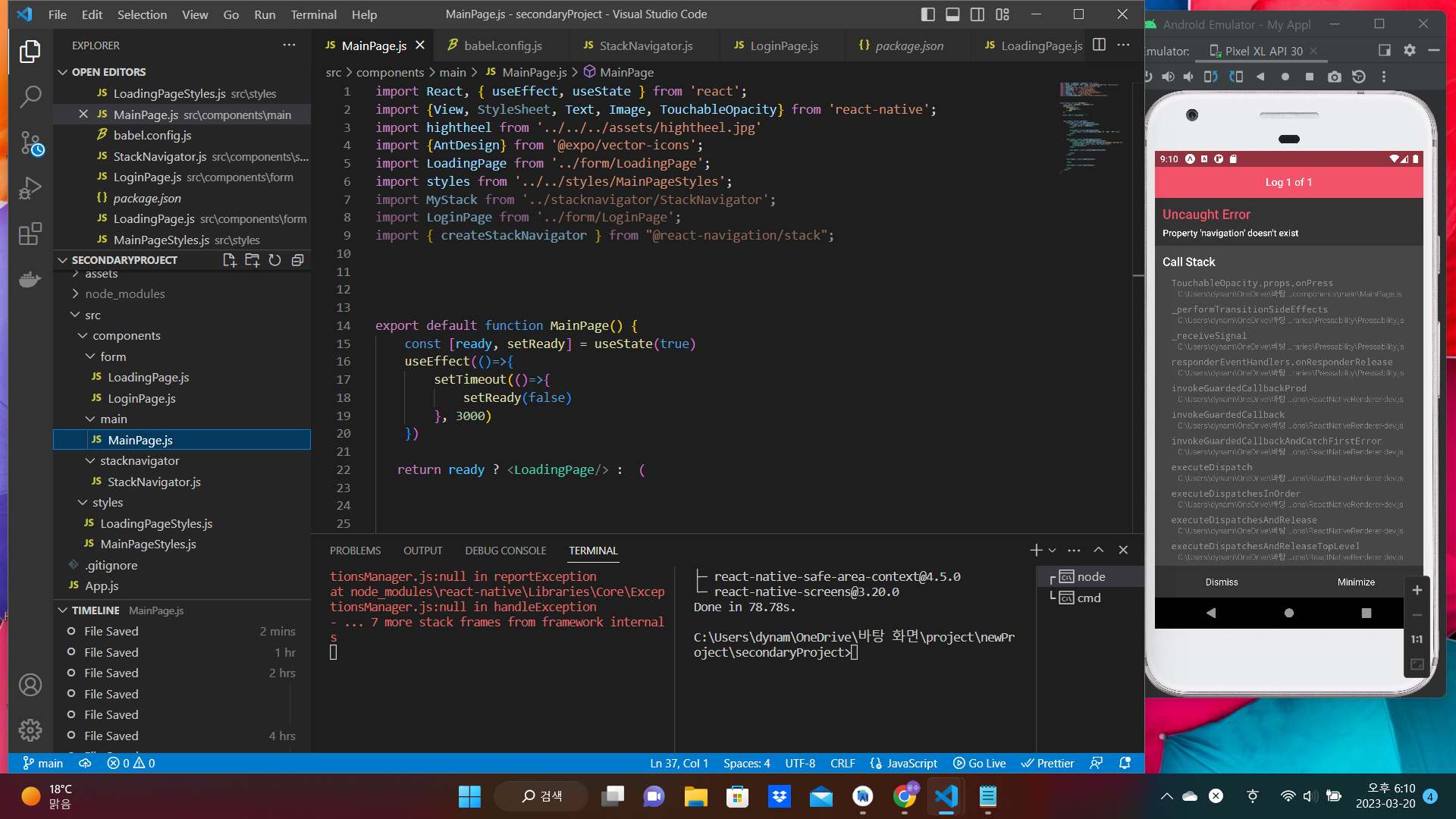Minimize the error log in emulator

point(1356,582)
